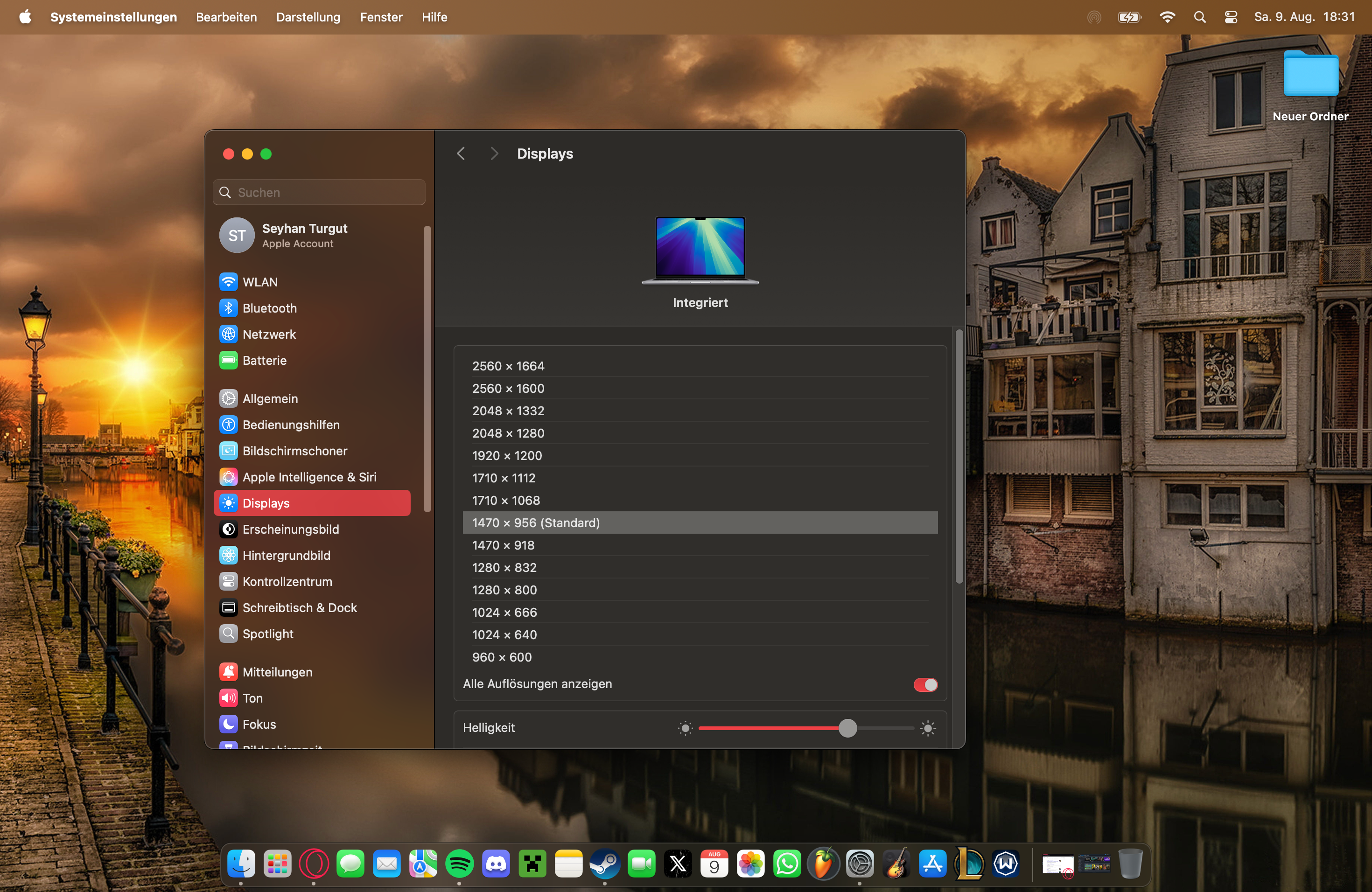Open Apple Intelligence & Siri
Screen dimensions: 1372x892
click(x=312, y=477)
